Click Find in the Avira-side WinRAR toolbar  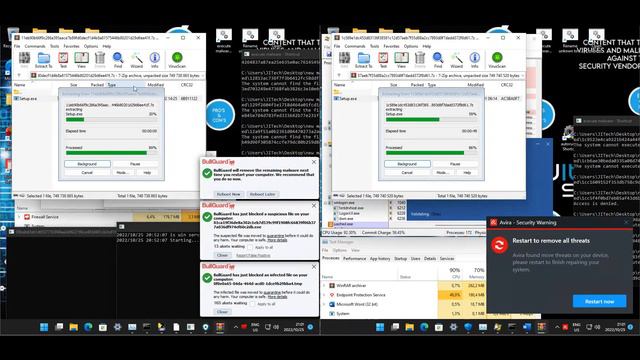[438, 60]
